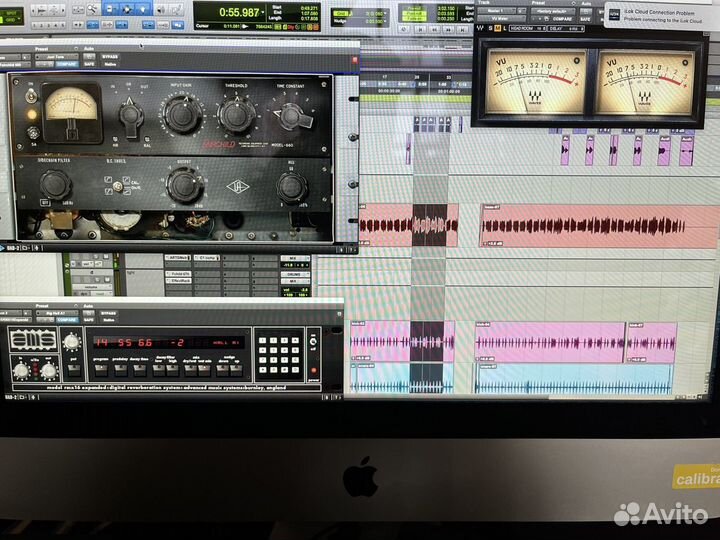Toggle the Fairchild HR headroom switch
The image size is (720, 540).
pos(115,140)
